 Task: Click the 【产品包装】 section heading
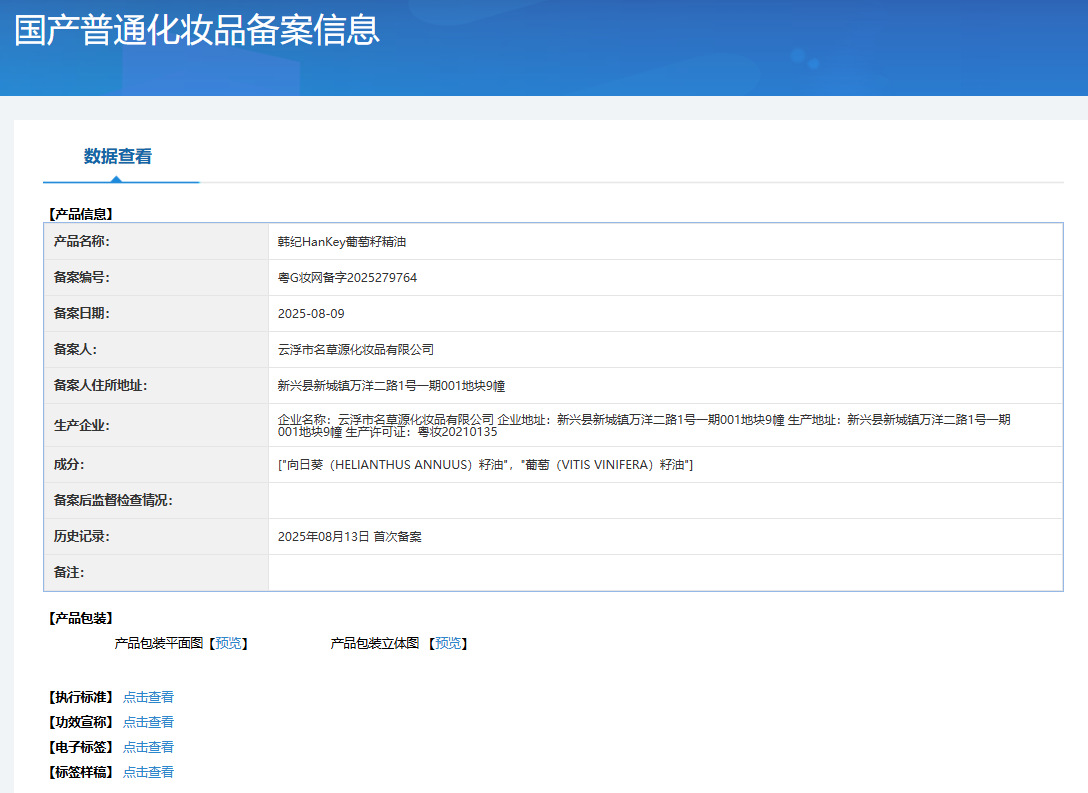click(x=80, y=618)
